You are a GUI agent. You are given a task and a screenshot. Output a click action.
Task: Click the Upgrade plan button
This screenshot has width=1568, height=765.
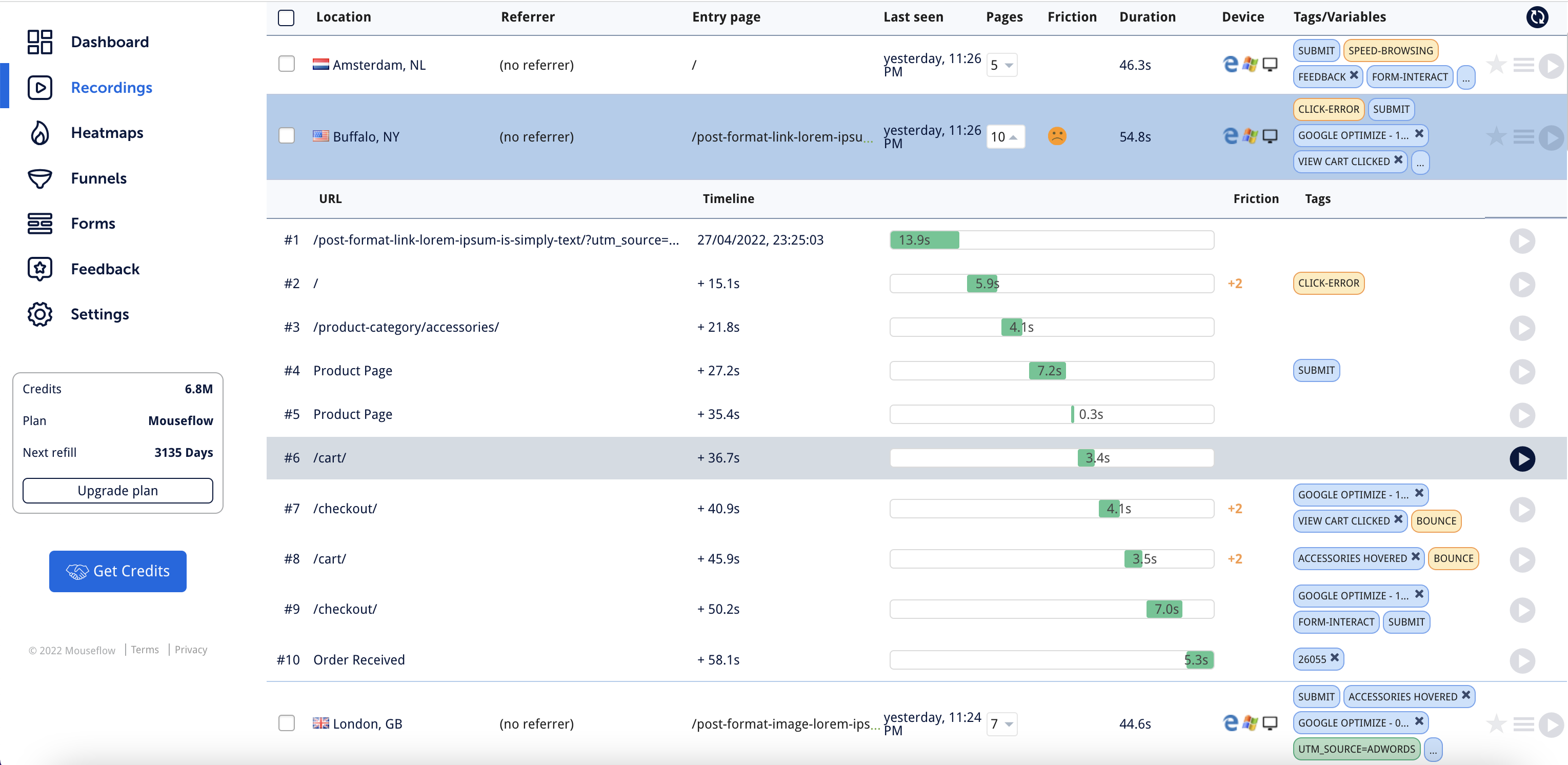pos(117,491)
